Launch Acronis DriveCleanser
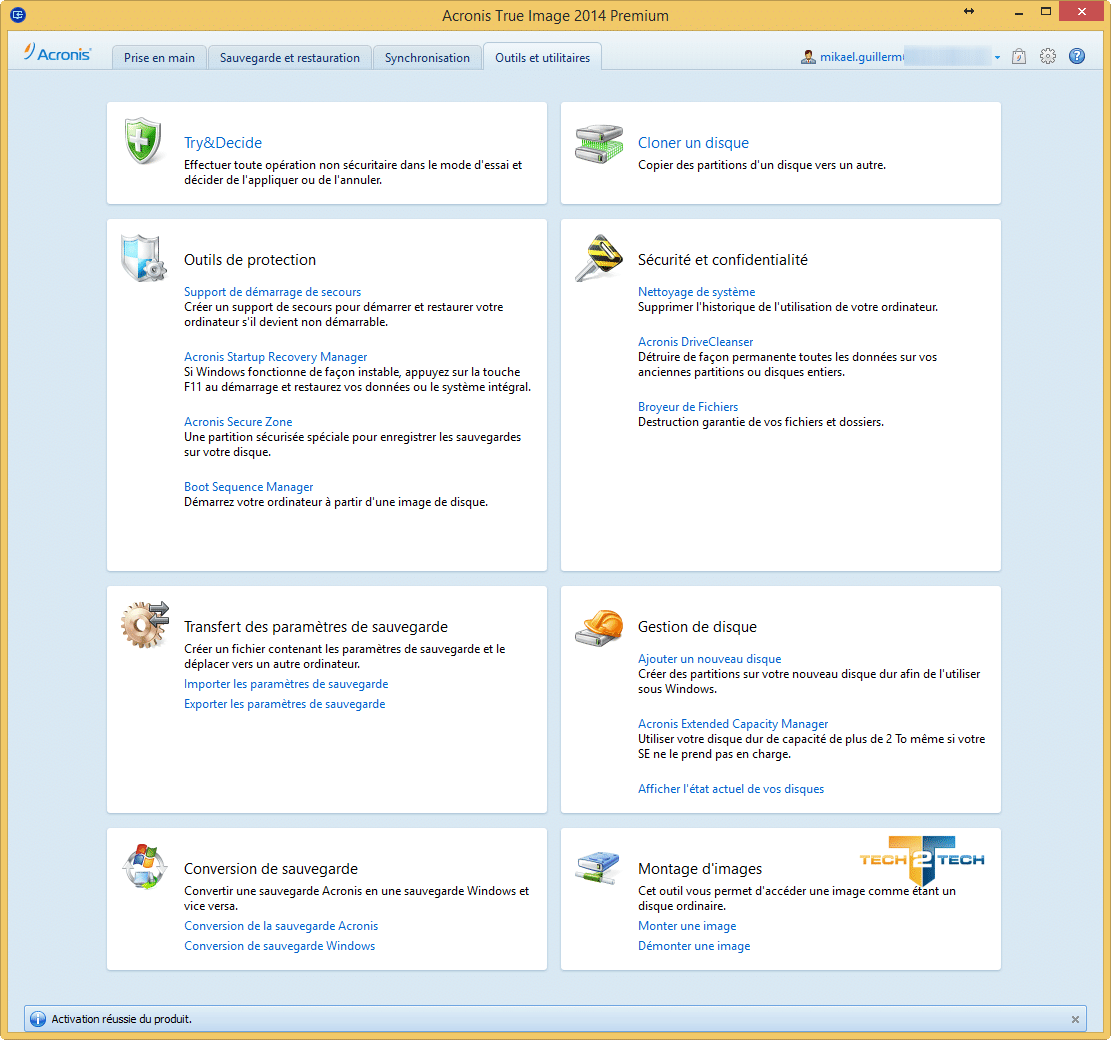 click(695, 342)
